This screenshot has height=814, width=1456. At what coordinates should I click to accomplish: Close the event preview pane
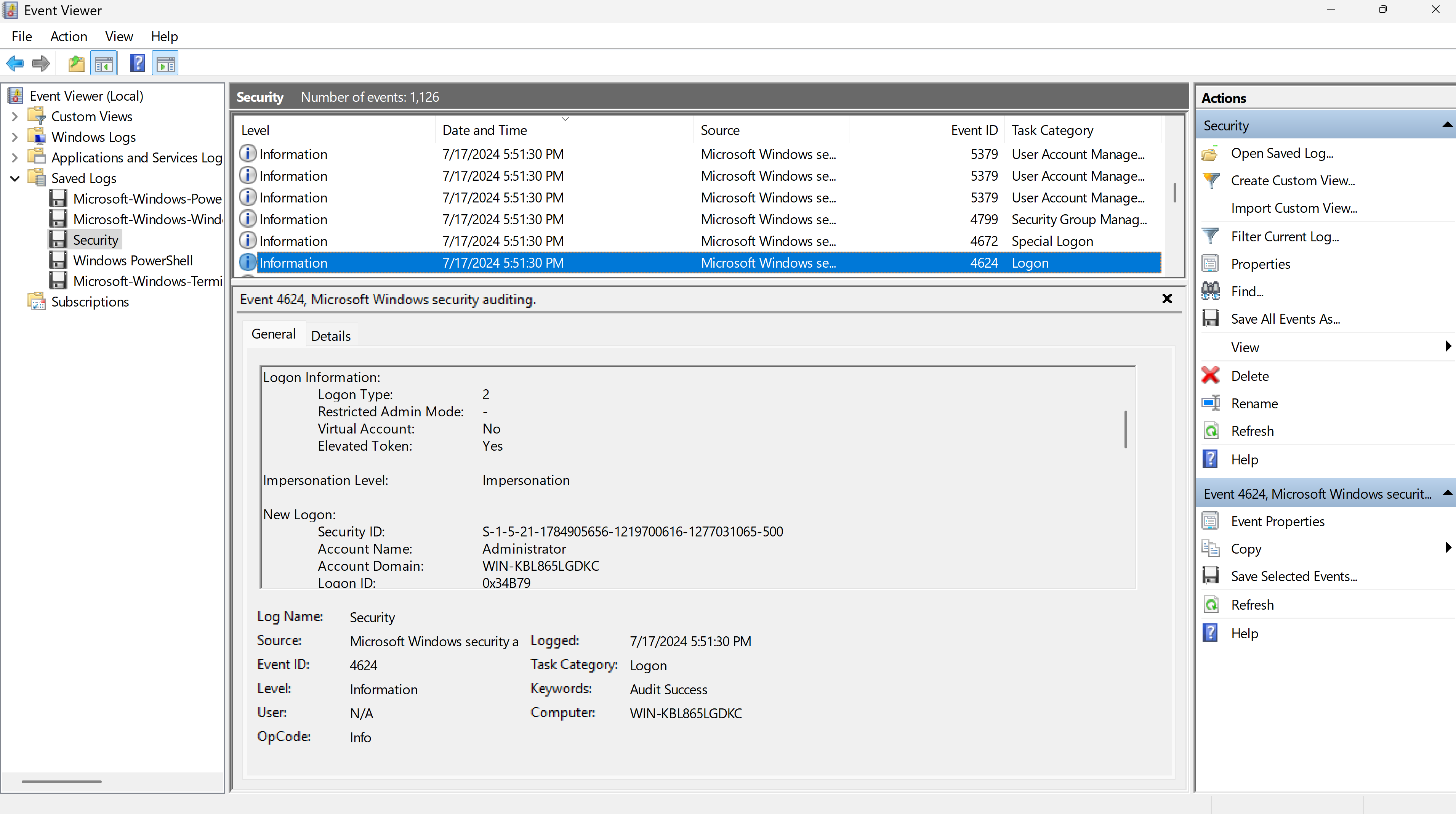(1167, 299)
